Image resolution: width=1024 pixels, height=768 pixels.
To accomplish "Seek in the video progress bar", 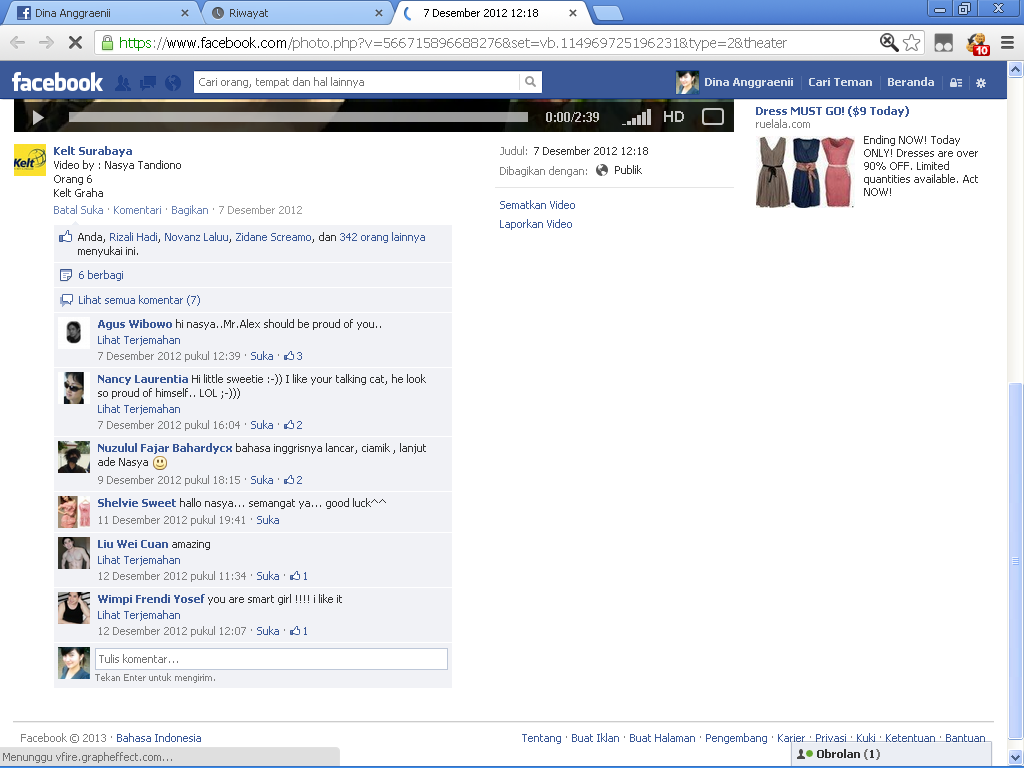I will click(x=298, y=118).
